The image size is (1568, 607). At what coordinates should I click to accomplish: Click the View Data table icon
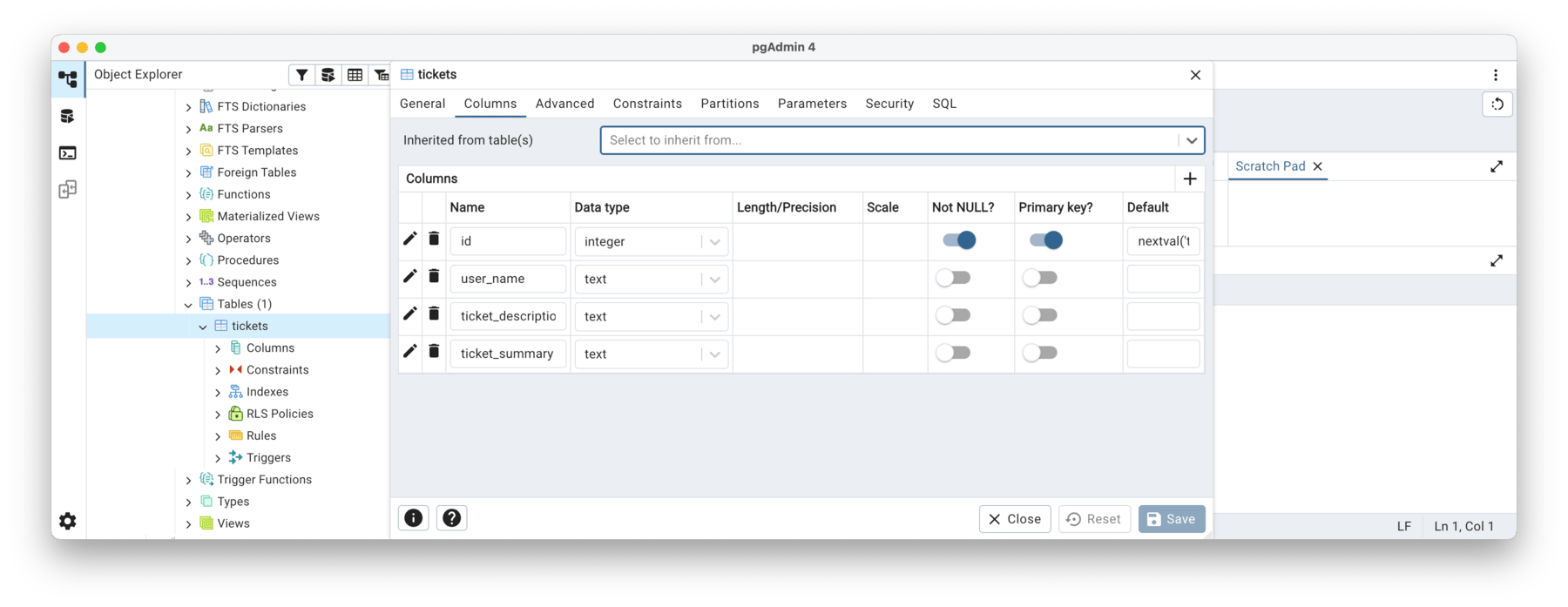(355, 75)
